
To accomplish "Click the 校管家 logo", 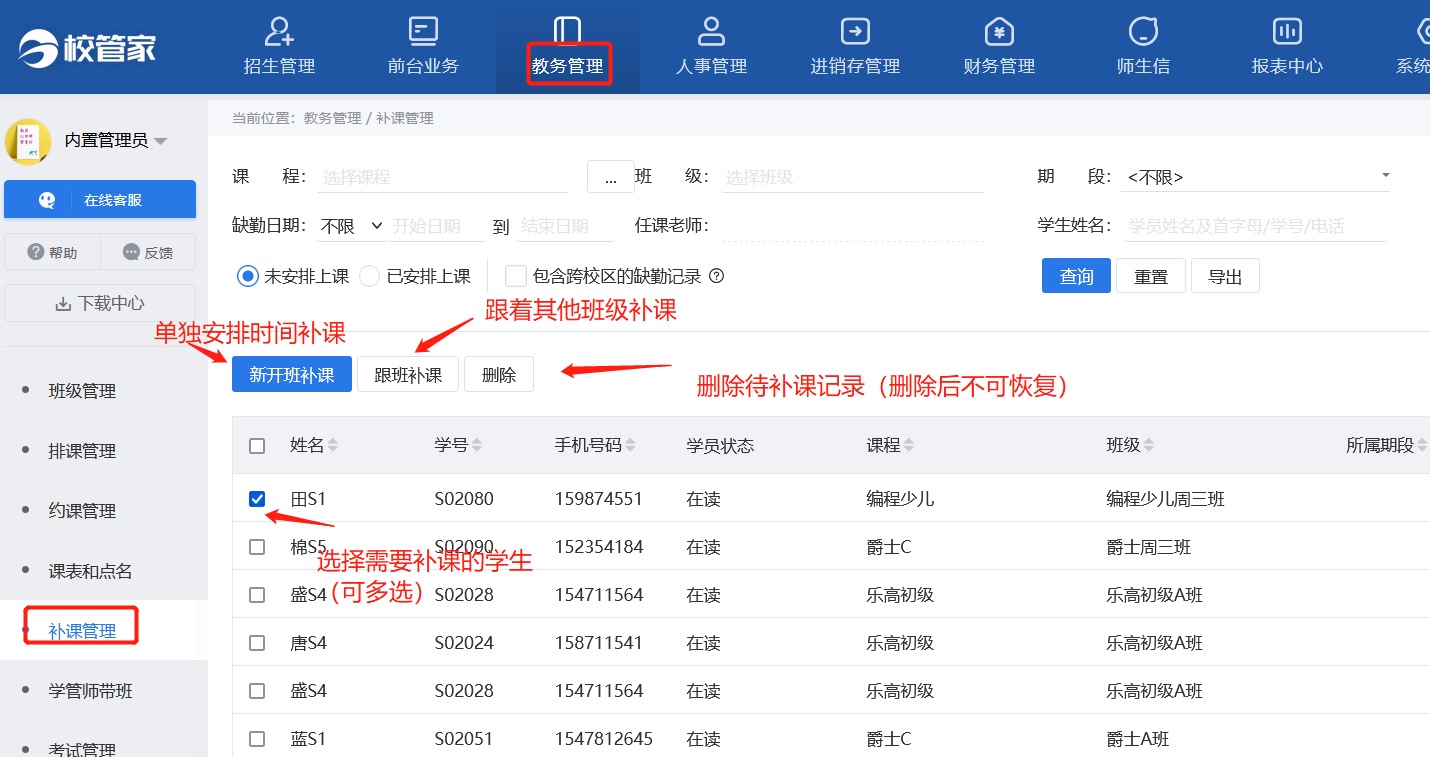I will click(87, 47).
